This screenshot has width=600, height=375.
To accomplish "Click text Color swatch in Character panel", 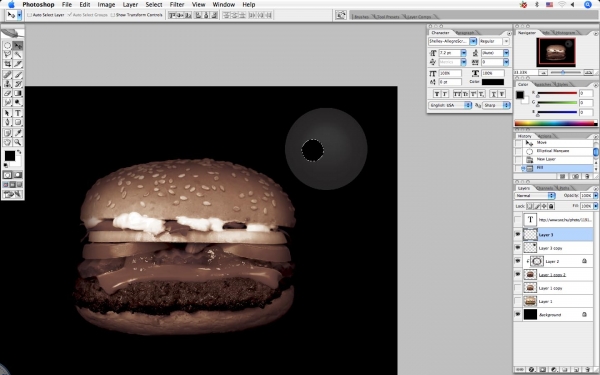I will [x=493, y=82].
